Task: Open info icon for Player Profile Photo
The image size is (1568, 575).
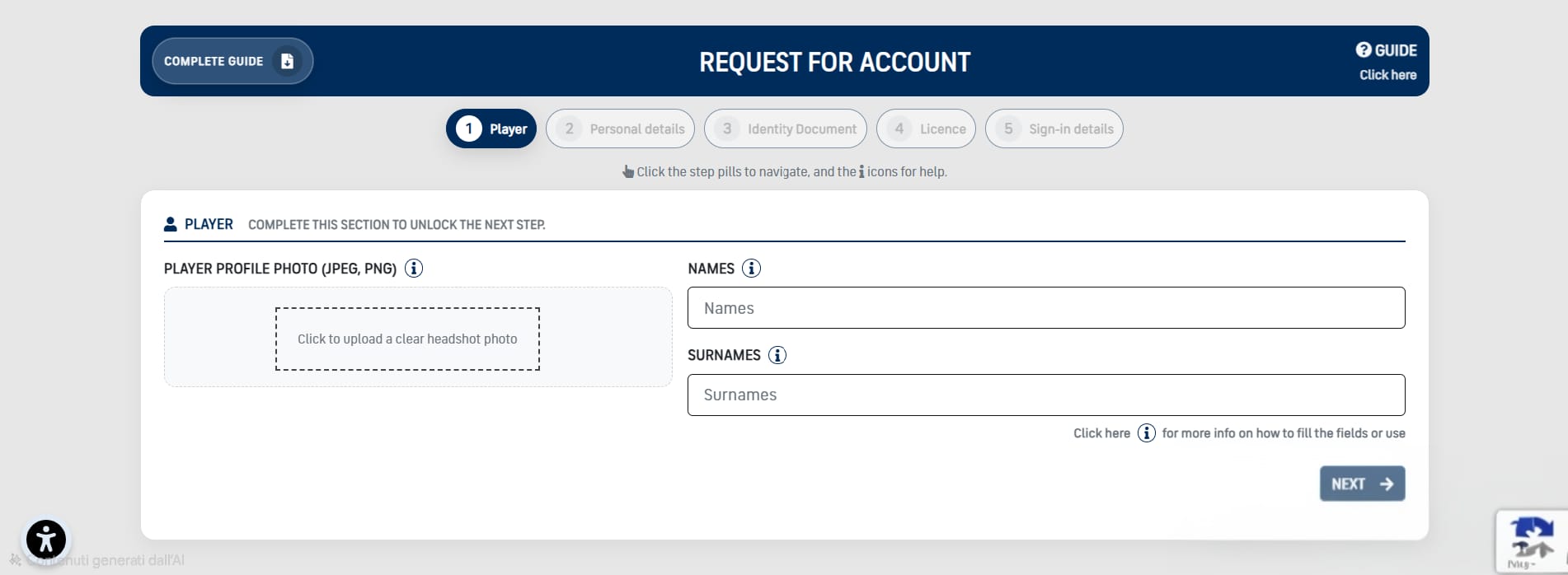Action: pyautogui.click(x=414, y=269)
